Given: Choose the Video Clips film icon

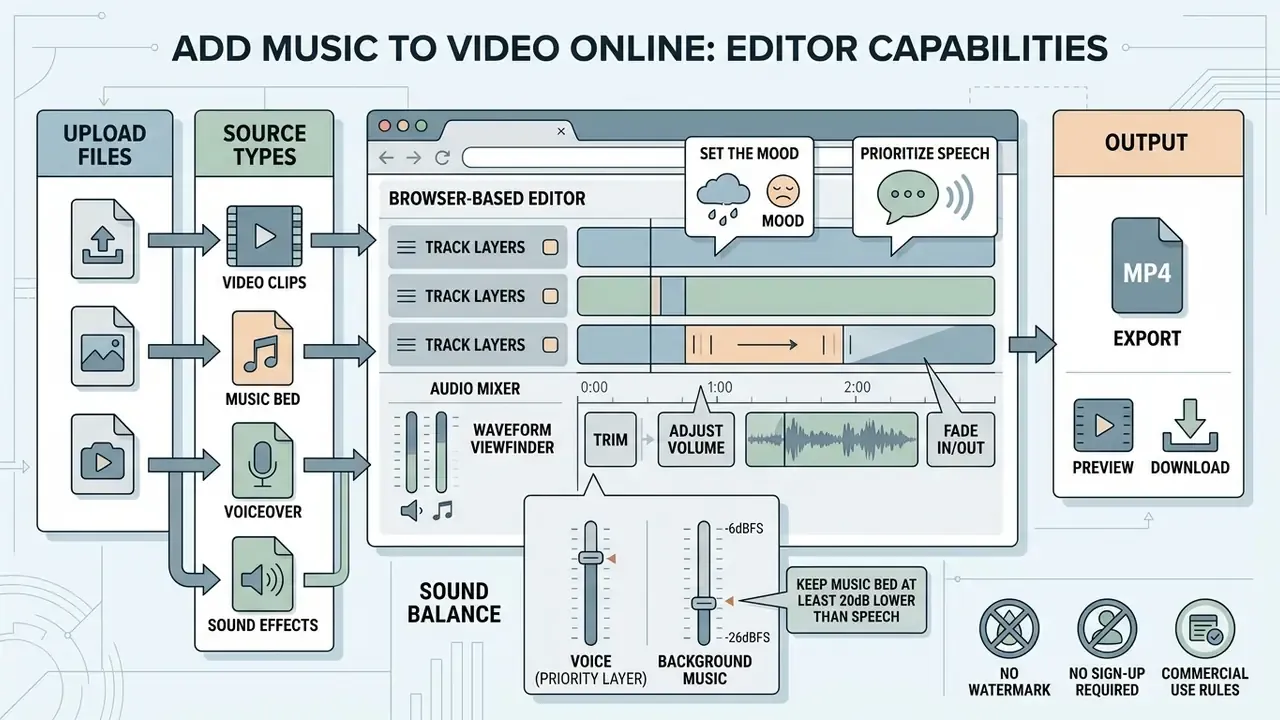Looking at the screenshot, I should [263, 236].
